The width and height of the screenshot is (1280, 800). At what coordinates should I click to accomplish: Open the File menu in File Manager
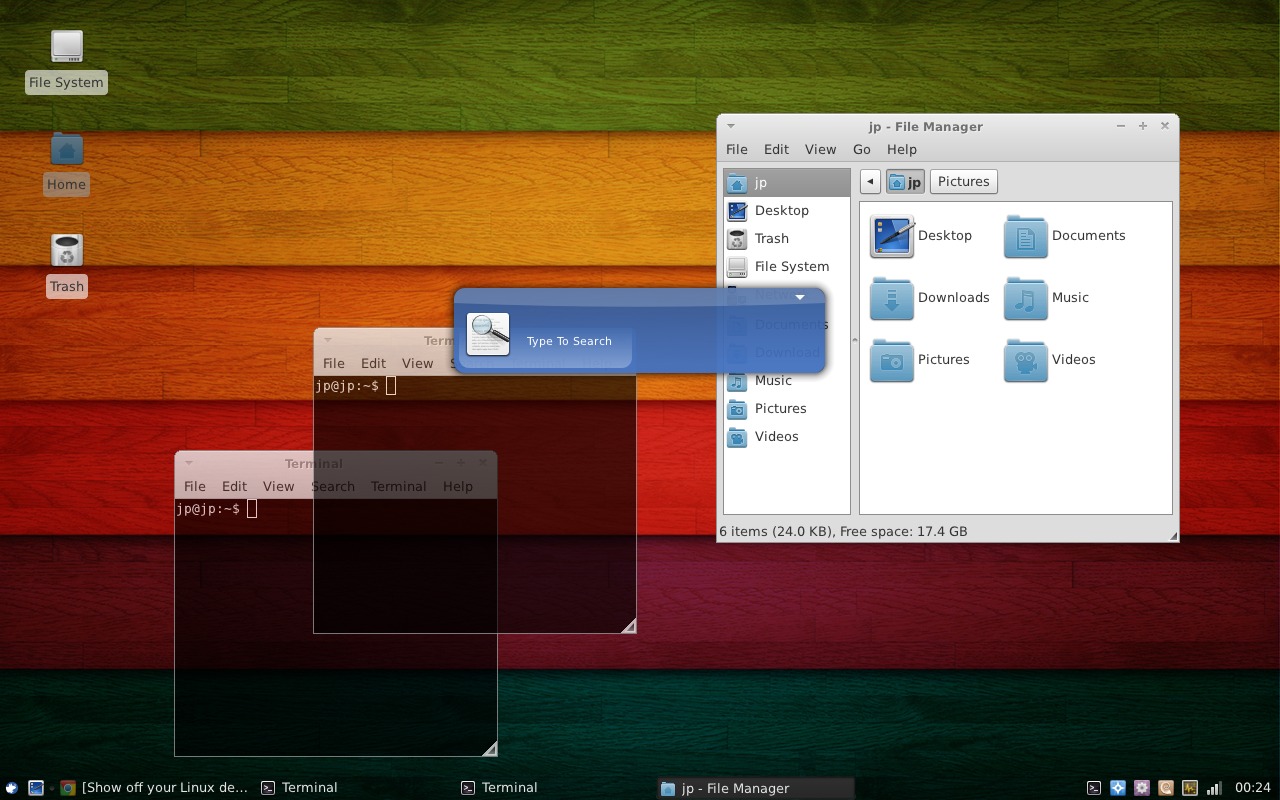coord(737,149)
